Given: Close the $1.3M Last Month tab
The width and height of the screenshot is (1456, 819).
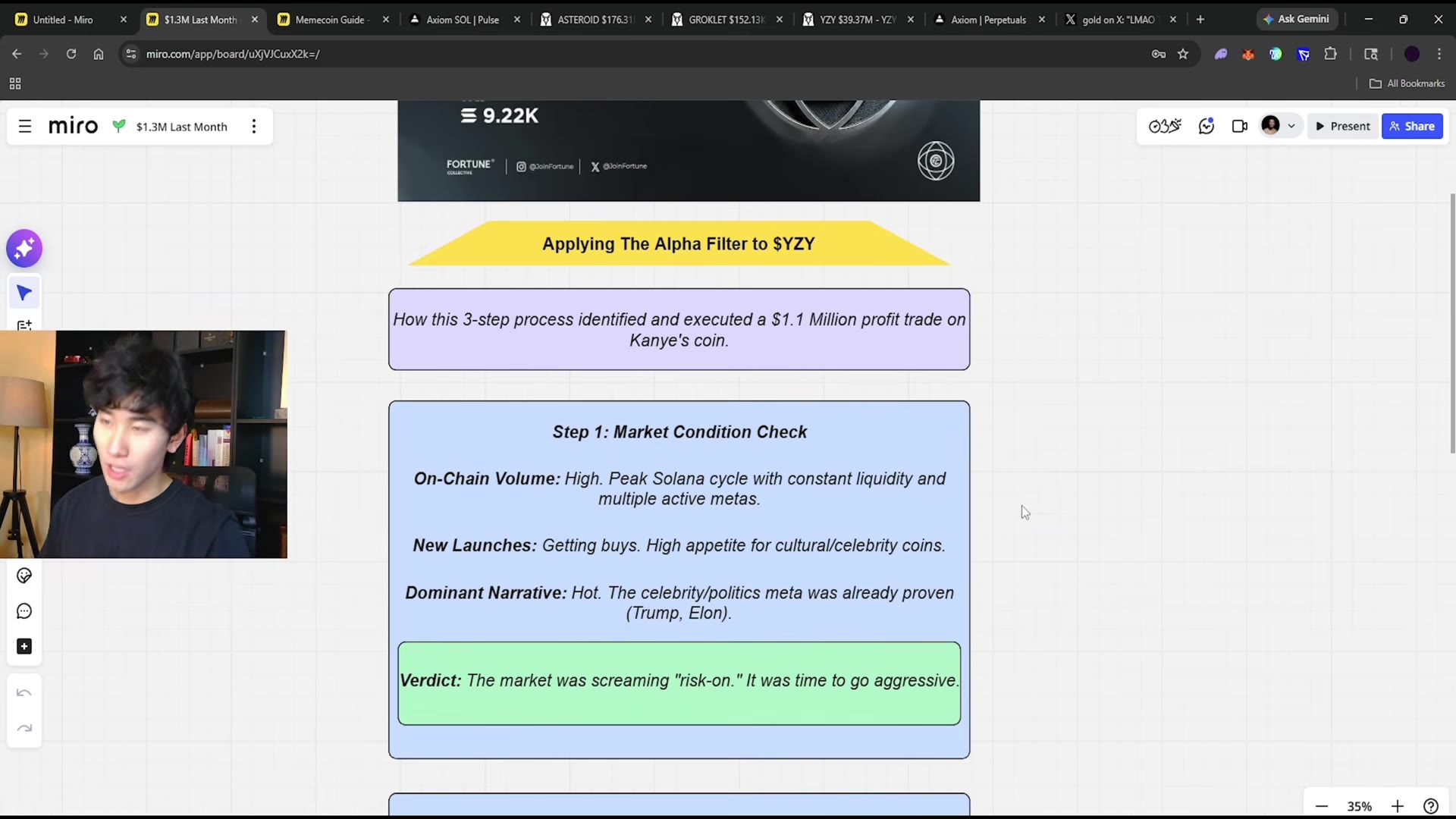Looking at the screenshot, I should point(255,20).
